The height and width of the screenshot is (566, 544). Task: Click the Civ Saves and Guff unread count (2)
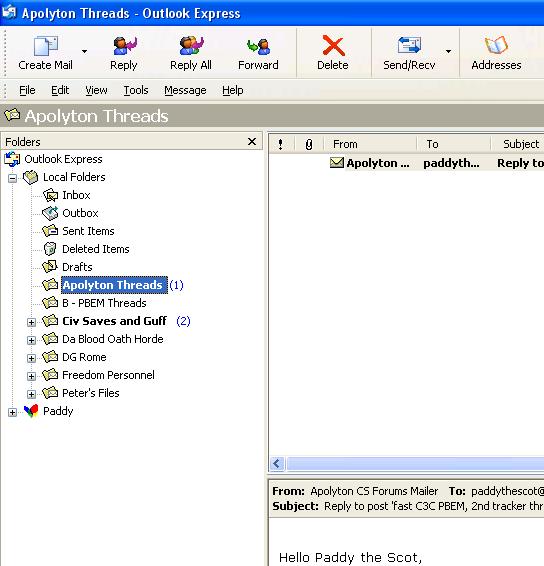183,321
